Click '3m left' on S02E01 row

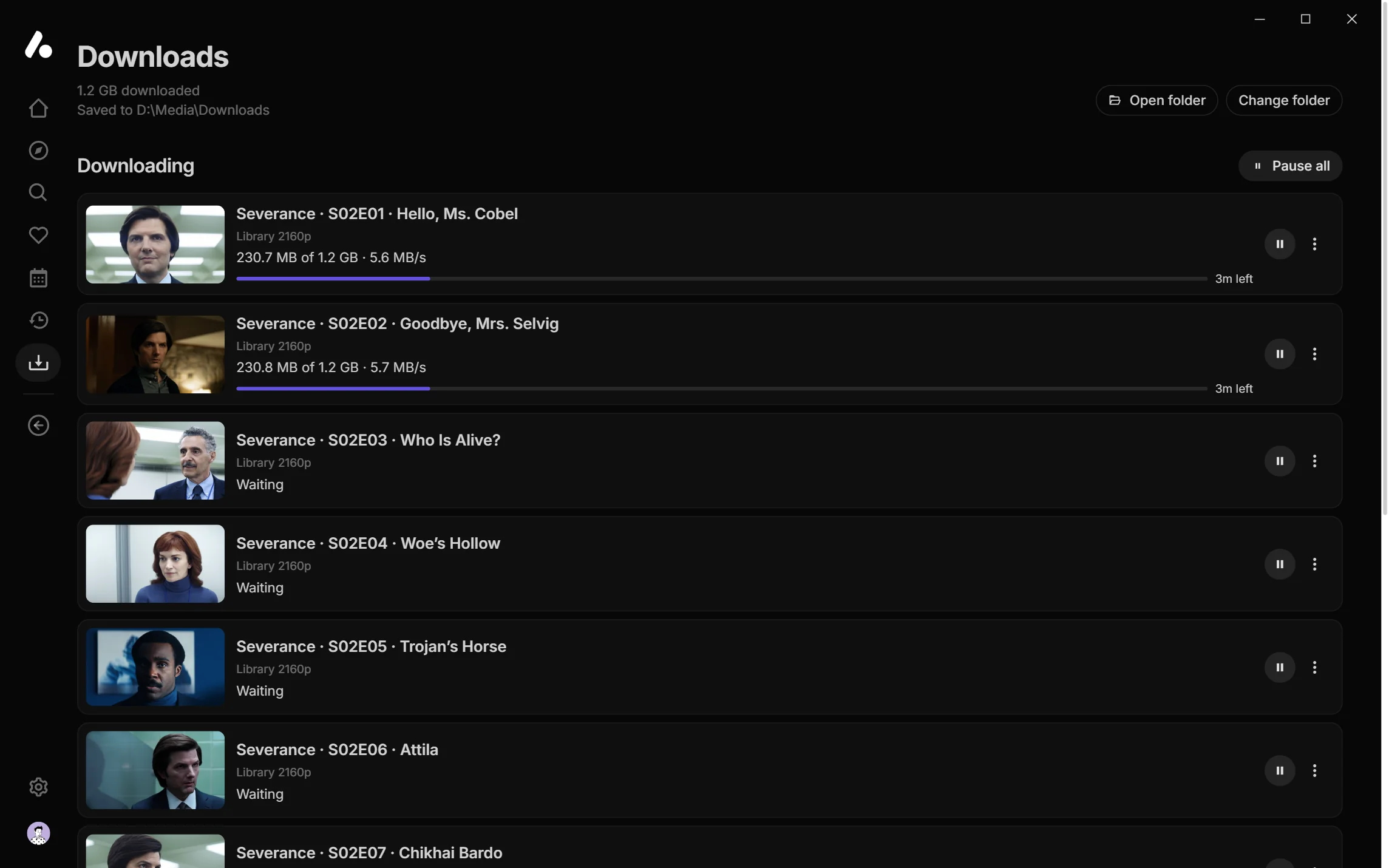pyautogui.click(x=1234, y=279)
